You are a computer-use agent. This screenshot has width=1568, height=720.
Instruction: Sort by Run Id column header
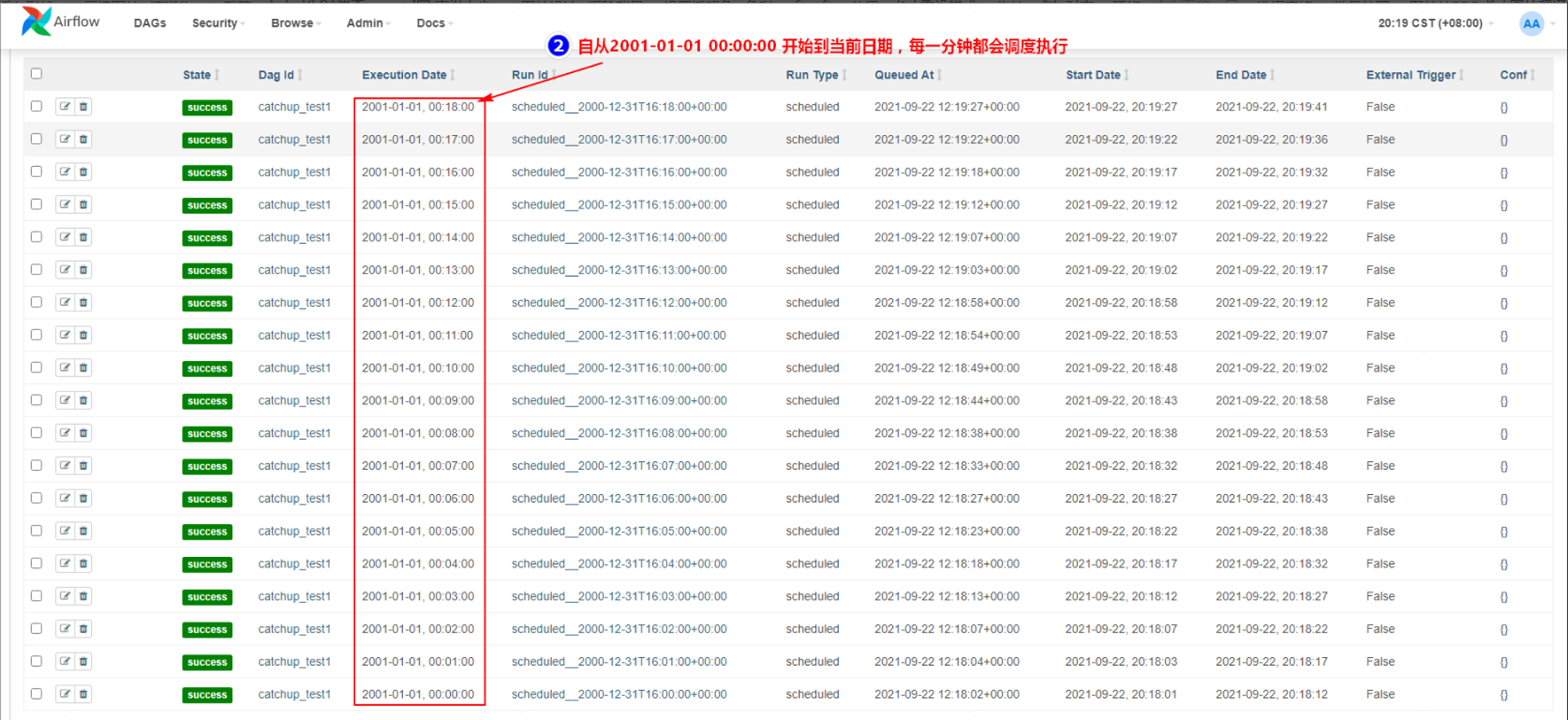coord(534,75)
